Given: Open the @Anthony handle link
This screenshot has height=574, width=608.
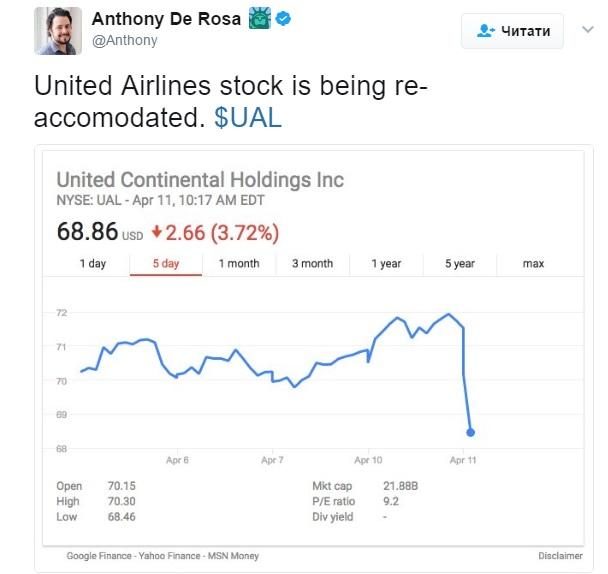Looking at the screenshot, I should click(x=123, y=41).
